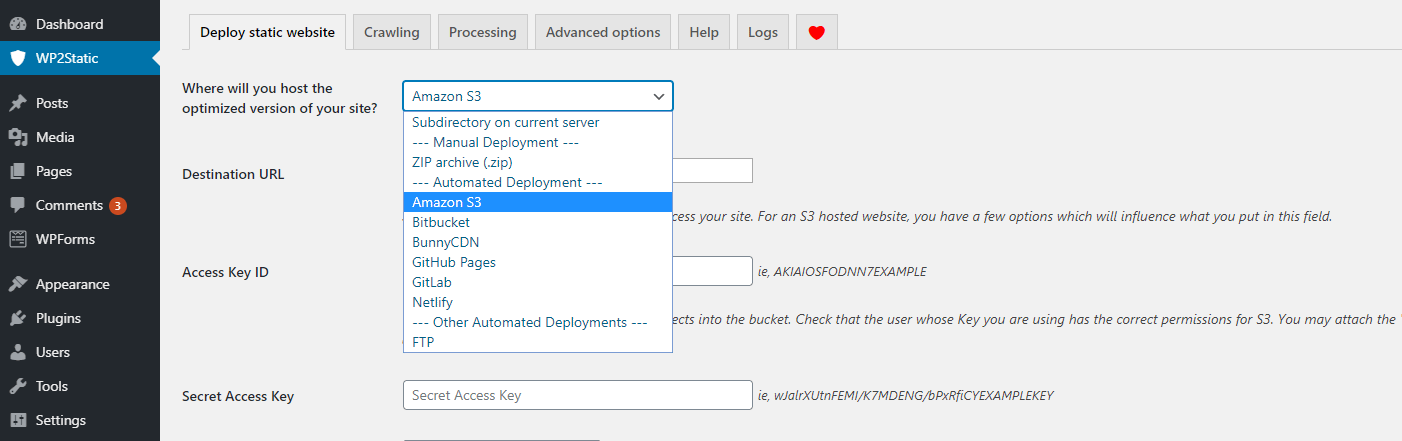The image size is (1402, 441).
Task: Open Tools in sidebar
Action: click(x=80, y=386)
